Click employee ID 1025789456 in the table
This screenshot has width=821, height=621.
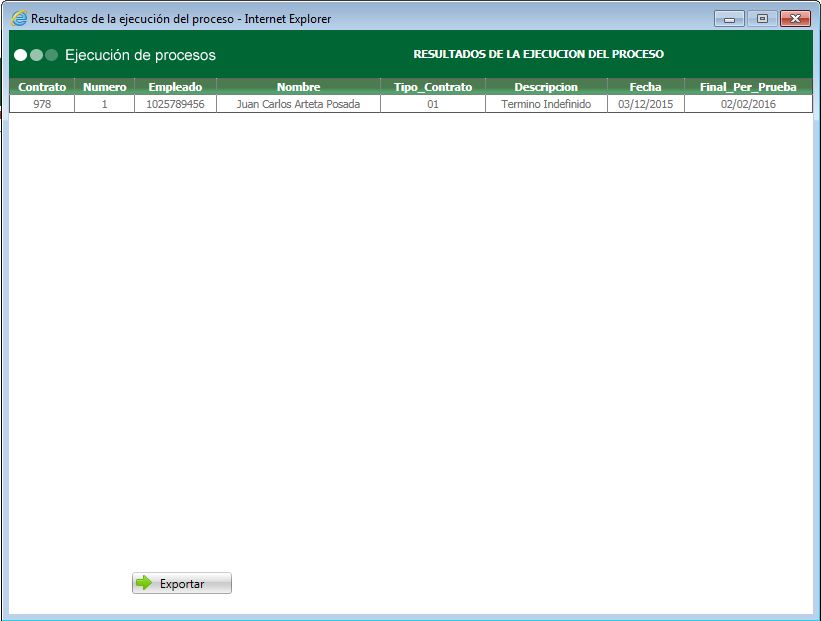[x=175, y=103]
